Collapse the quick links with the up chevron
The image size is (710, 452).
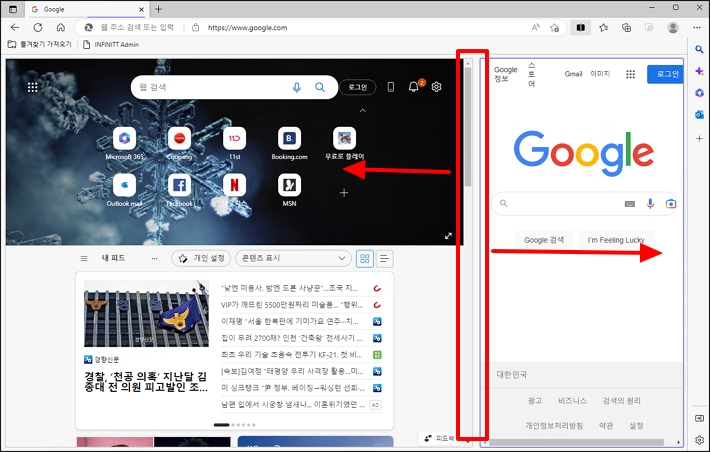(x=363, y=111)
